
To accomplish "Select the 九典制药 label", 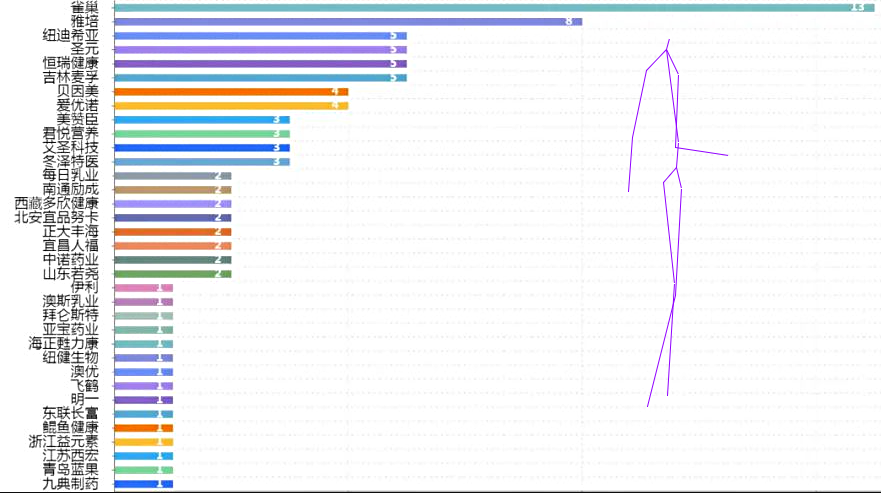I will click(71, 484).
